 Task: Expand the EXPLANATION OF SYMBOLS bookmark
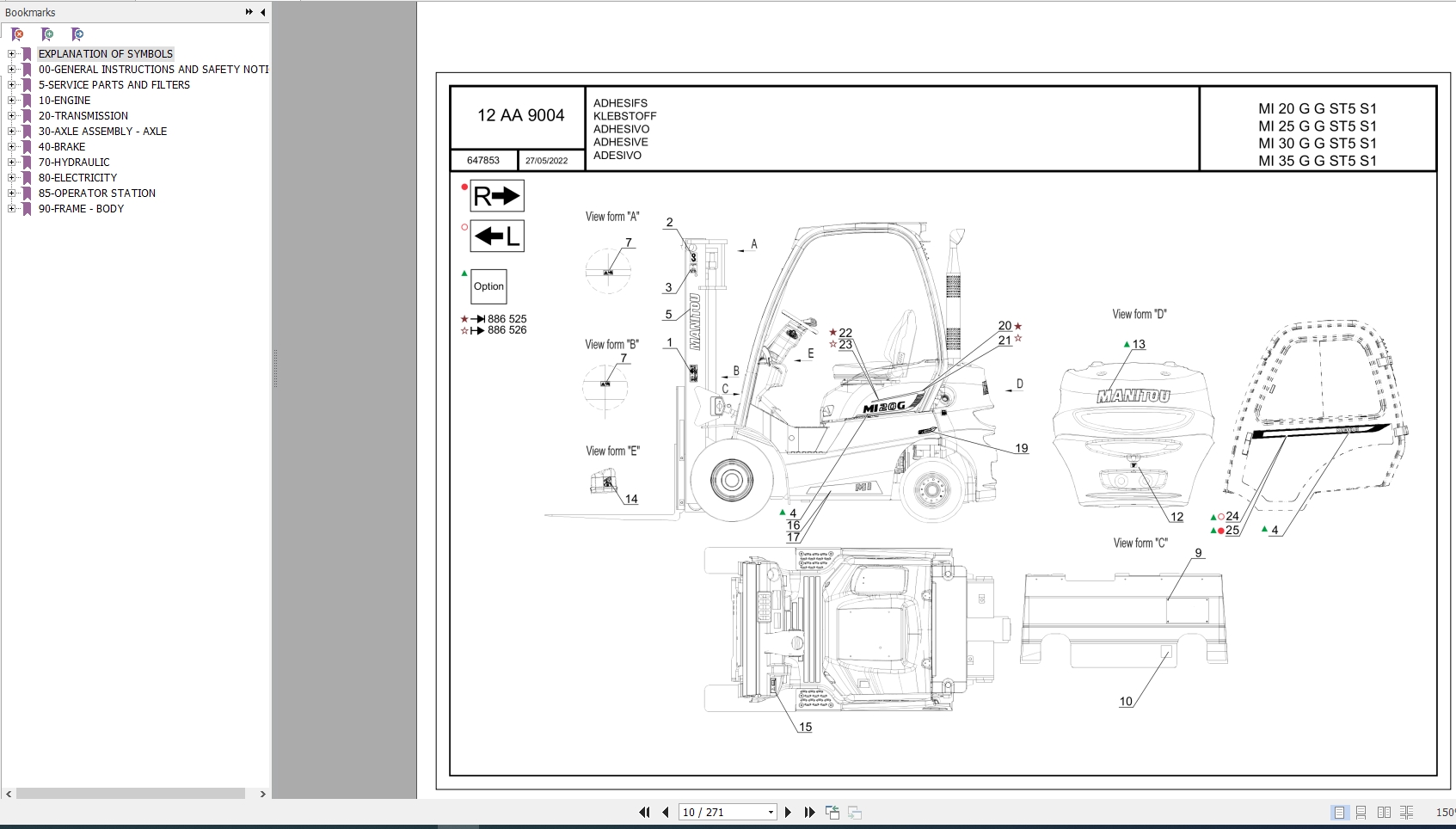click(12, 53)
